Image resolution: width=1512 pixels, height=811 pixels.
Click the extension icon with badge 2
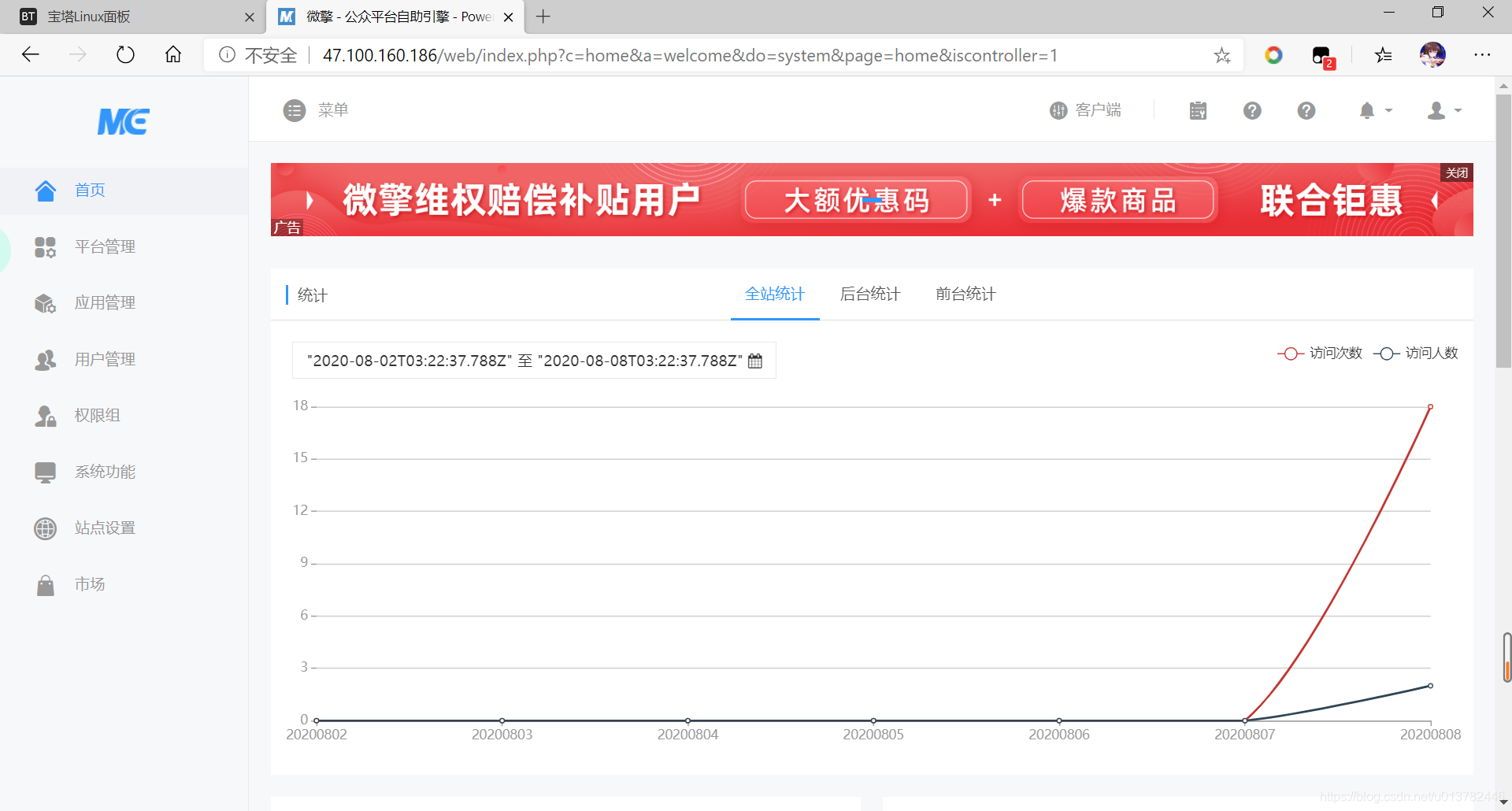1323,57
